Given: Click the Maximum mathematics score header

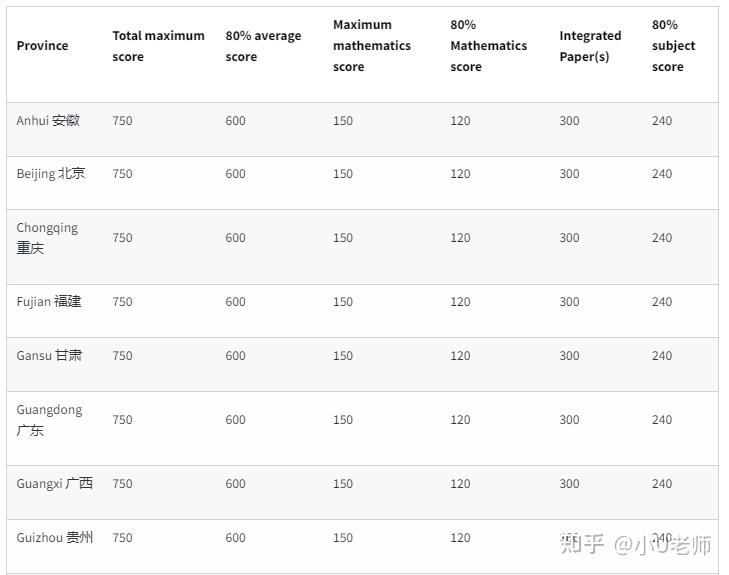Looking at the screenshot, I should pyautogui.click(x=371, y=46).
